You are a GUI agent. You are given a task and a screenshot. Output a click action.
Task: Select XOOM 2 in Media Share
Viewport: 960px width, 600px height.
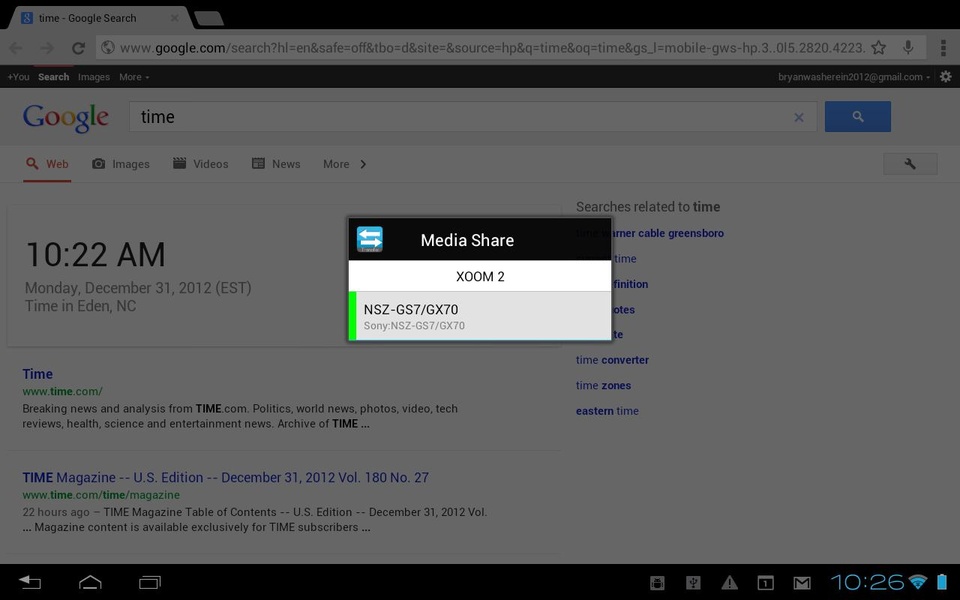480,276
